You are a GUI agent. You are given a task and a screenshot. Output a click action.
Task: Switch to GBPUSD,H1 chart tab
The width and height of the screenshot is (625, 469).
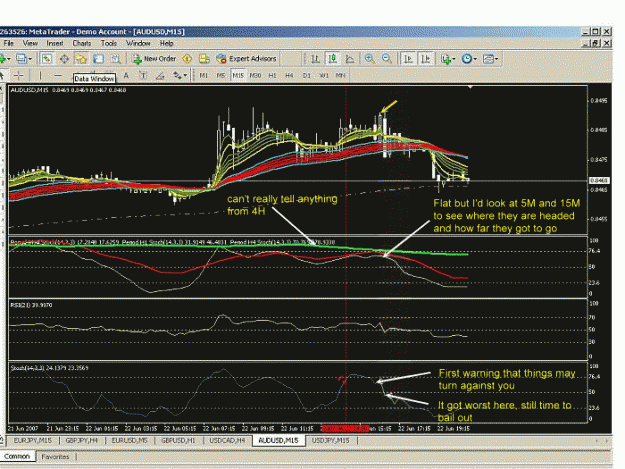point(178,440)
